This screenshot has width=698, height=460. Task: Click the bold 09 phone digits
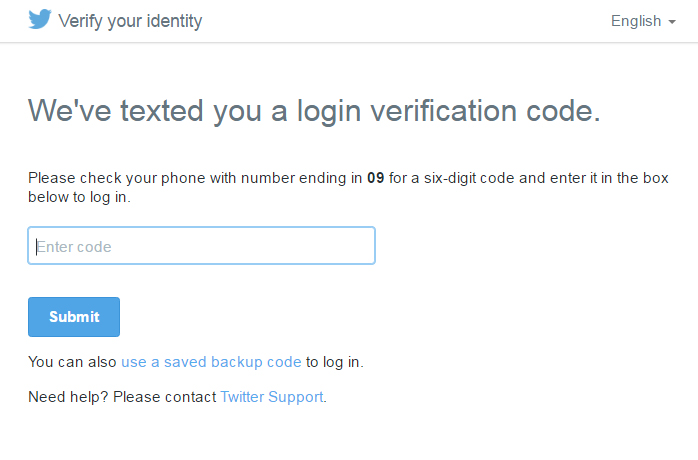point(375,178)
